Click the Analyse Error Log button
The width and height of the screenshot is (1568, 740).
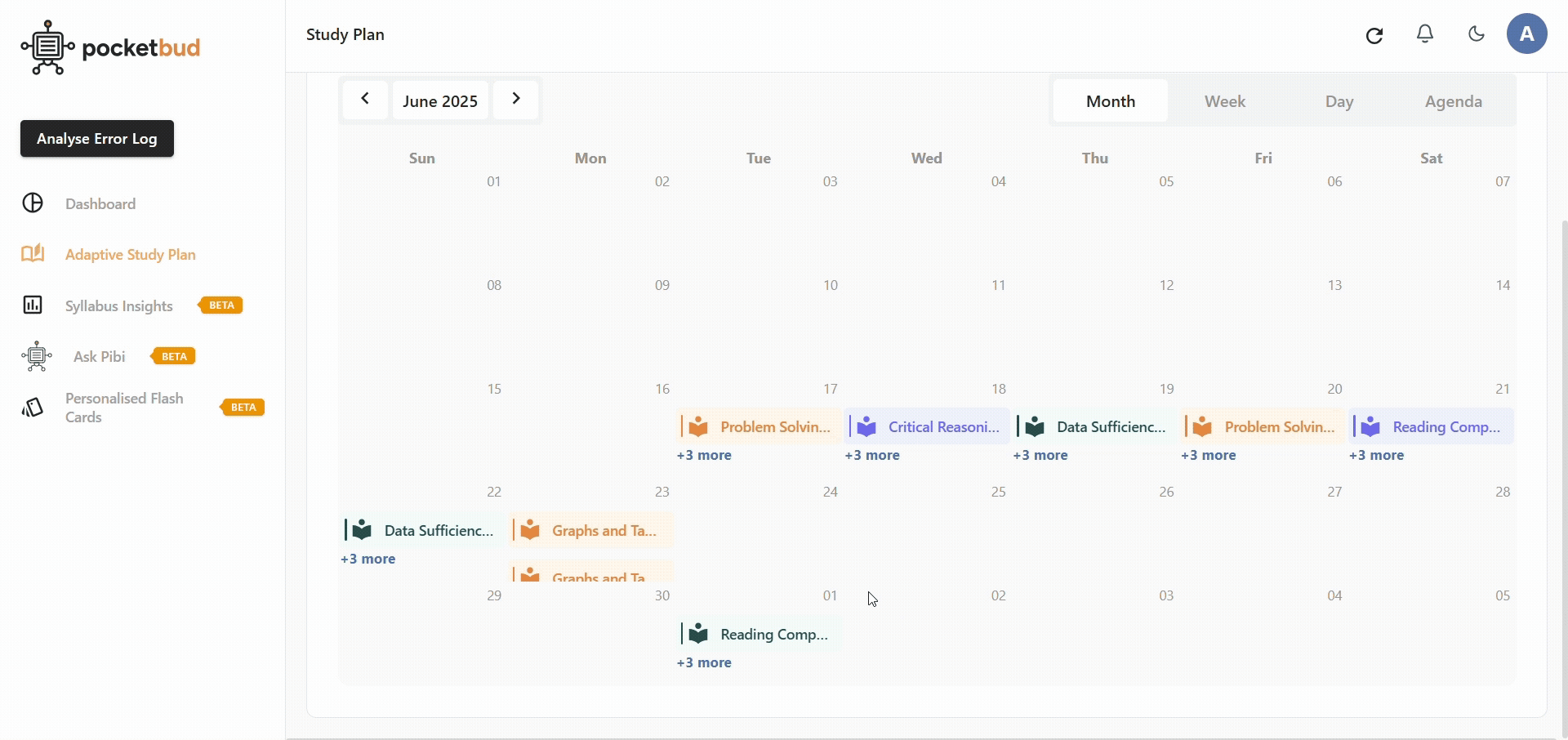pyautogui.click(x=97, y=139)
